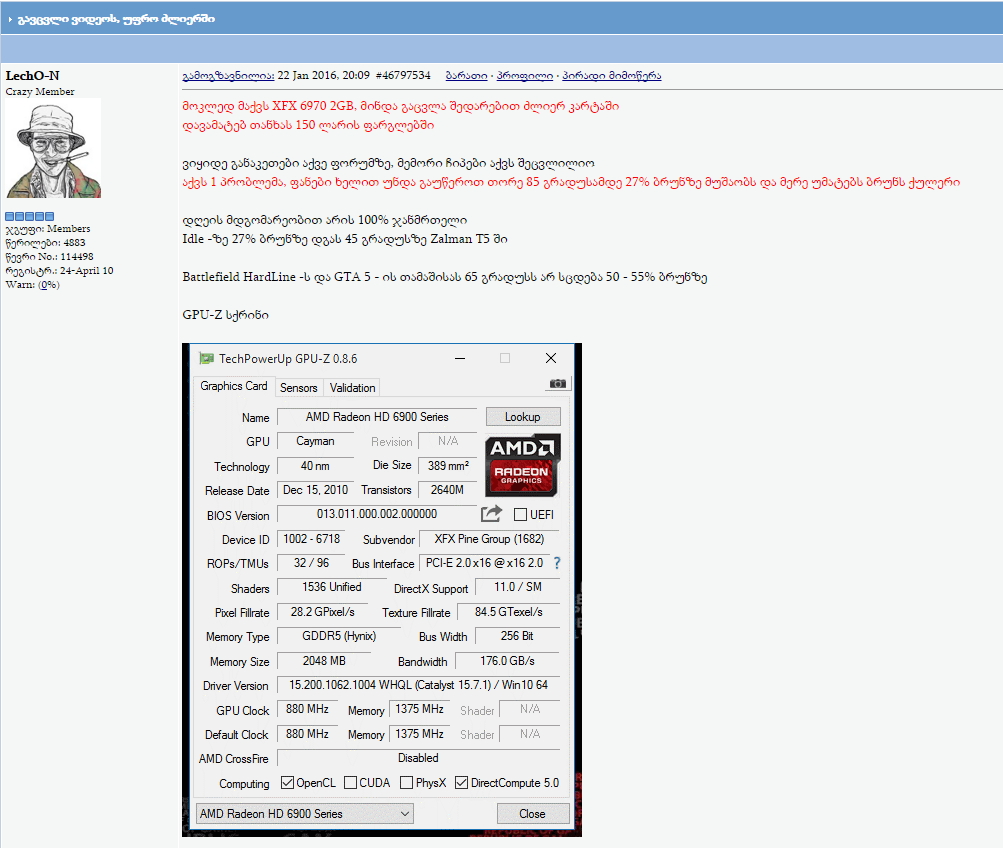Click the Memory Type value GDDR5 (Hynix)
1003x848 pixels.
click(x=339, y=636)
